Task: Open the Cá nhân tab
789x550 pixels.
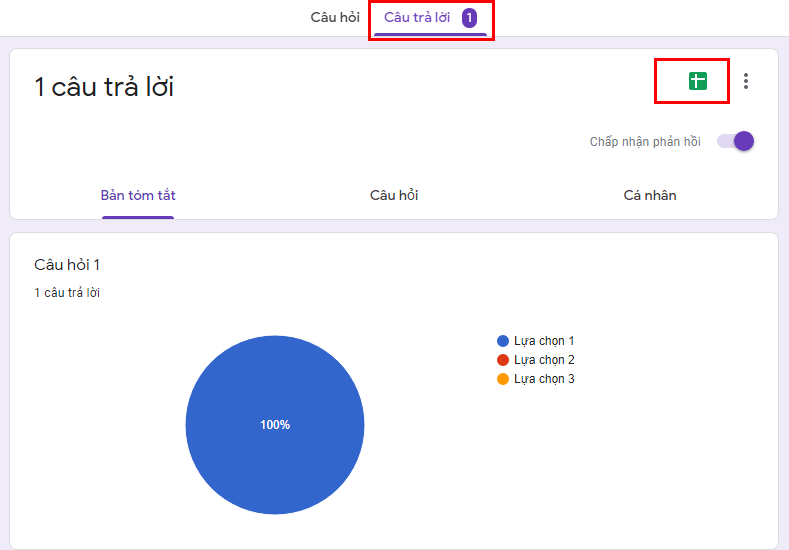Action: (x=650, y=195)
